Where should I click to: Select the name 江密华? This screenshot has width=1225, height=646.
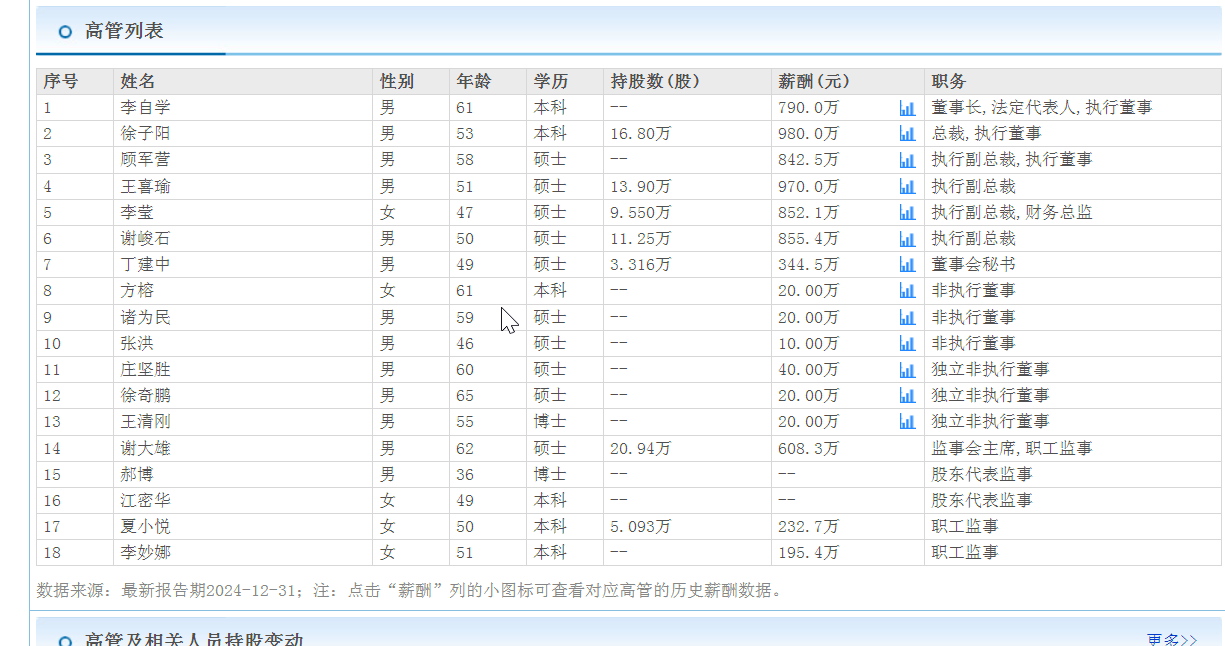(x=146, y=501)
